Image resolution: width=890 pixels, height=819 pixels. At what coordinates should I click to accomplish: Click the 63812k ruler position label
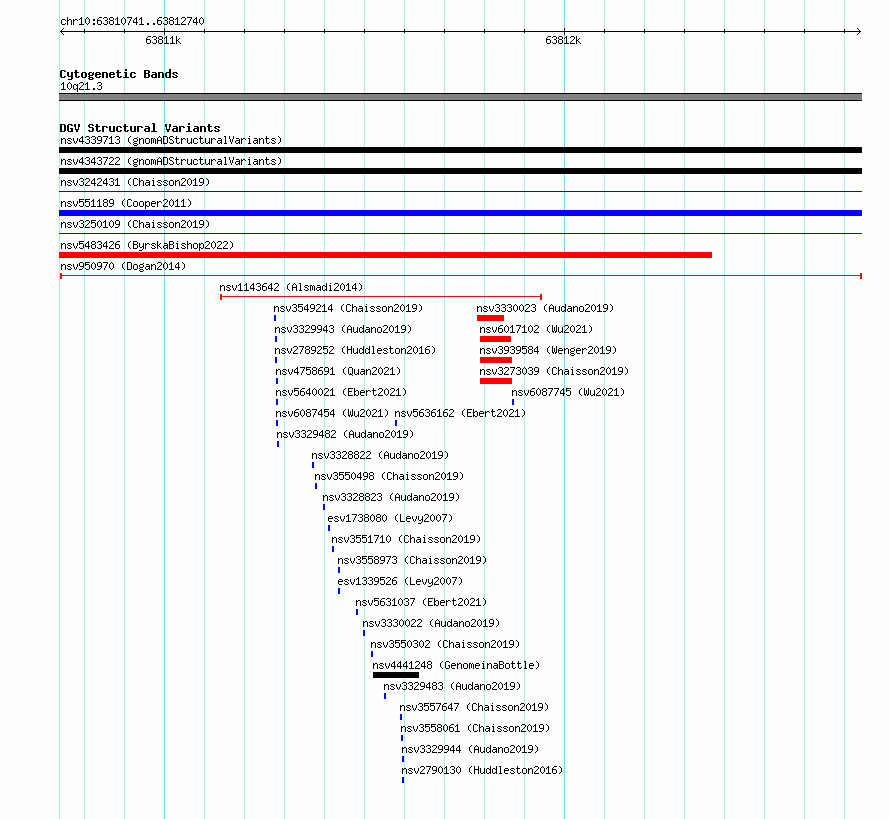pyautogui.click(x=563, y=40)
